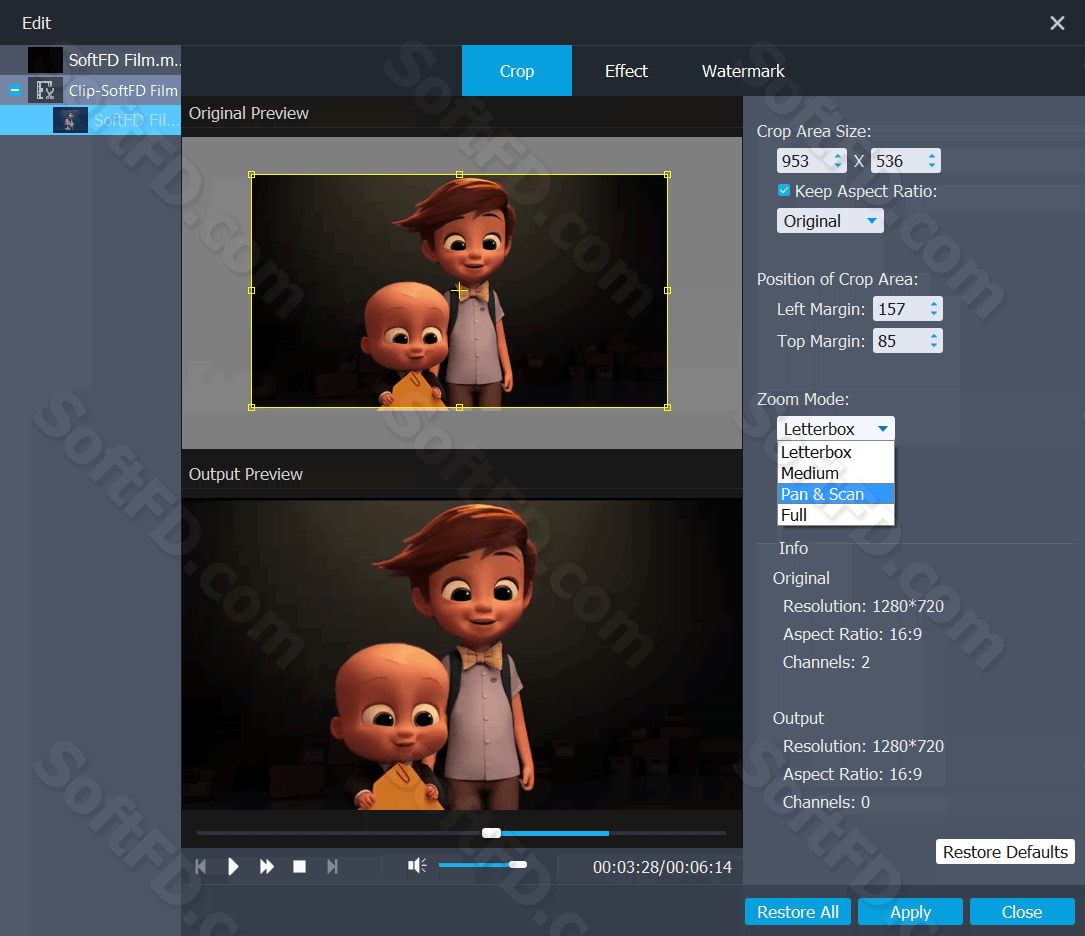Stop the video playback
Image resolution: width=1085 pixels, height=936 pixels.
click(x=300, y=867)
